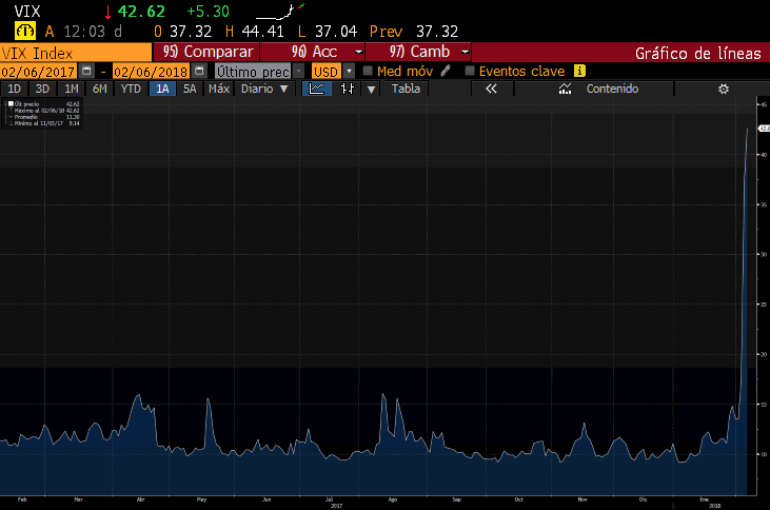
Task: Expand the Último prec dropdown arrow
Action: (299, 71)
